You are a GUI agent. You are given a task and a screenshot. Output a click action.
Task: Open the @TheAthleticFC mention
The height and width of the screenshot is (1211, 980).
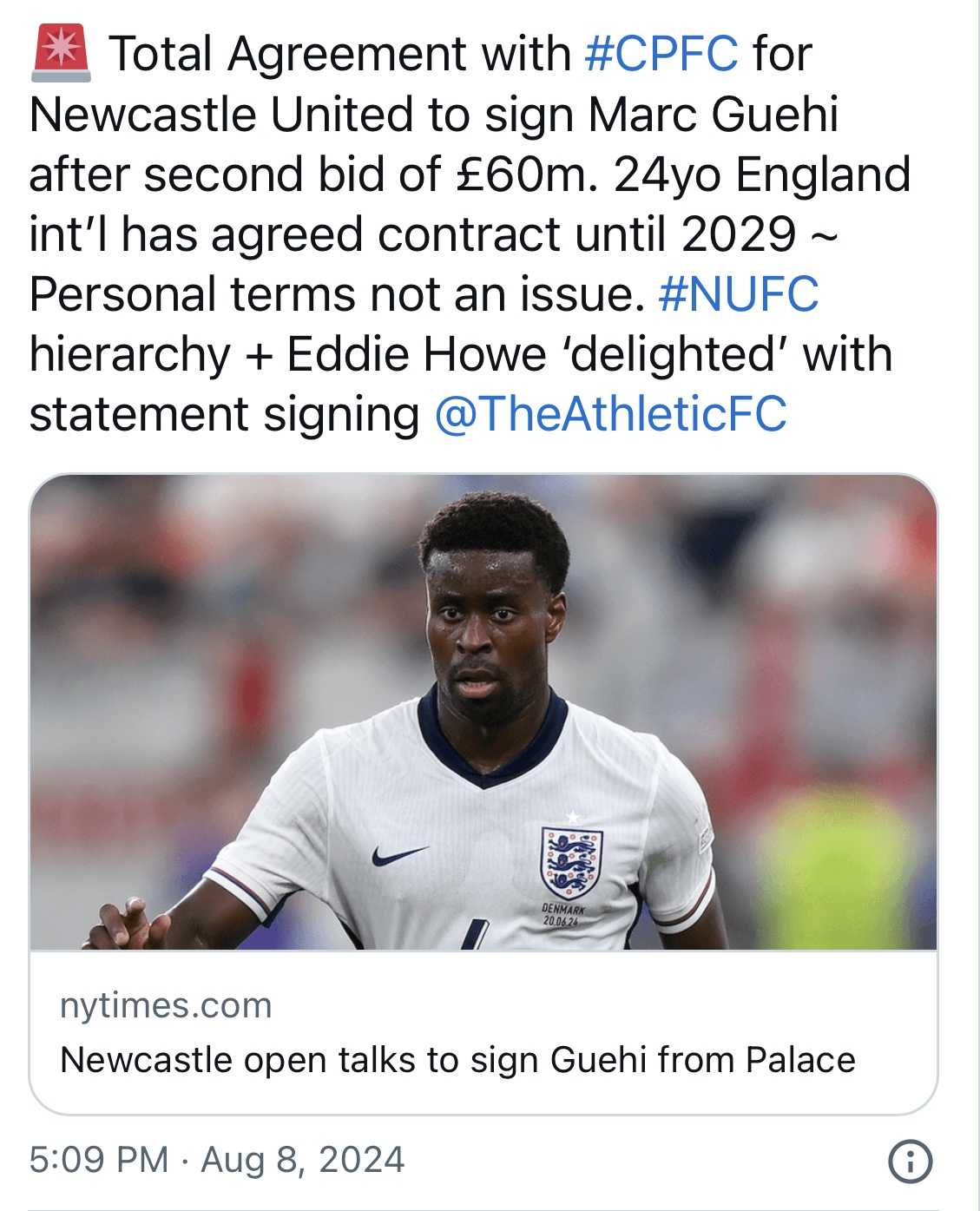point(610,413)
